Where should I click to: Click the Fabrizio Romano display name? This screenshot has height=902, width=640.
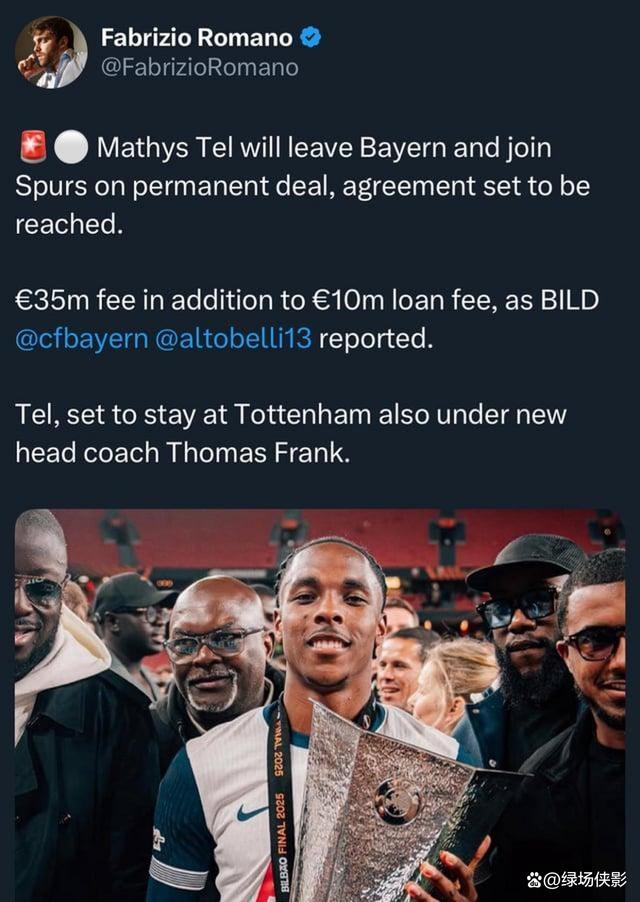197,37
